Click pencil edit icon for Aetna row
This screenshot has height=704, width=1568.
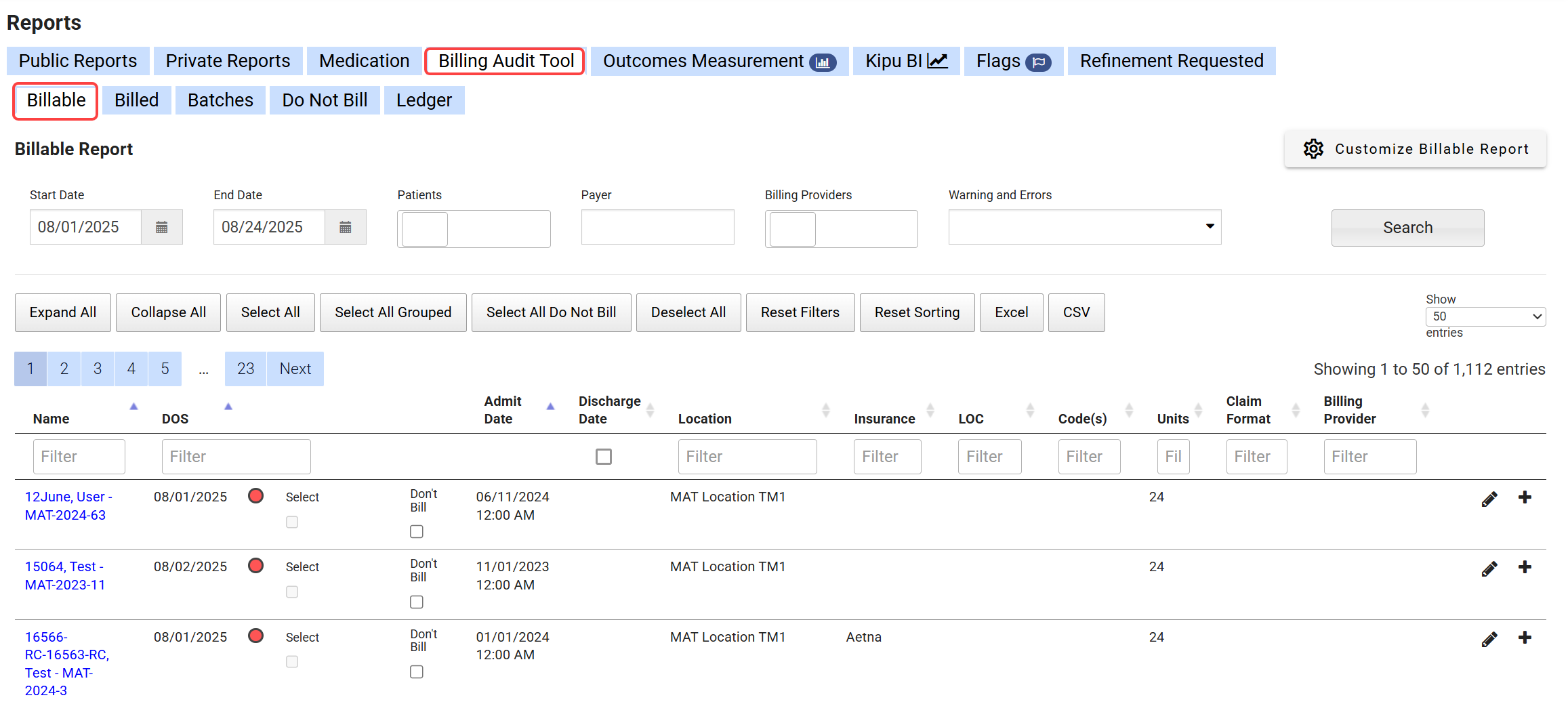pyautogui.click(x=1489, y=640)
